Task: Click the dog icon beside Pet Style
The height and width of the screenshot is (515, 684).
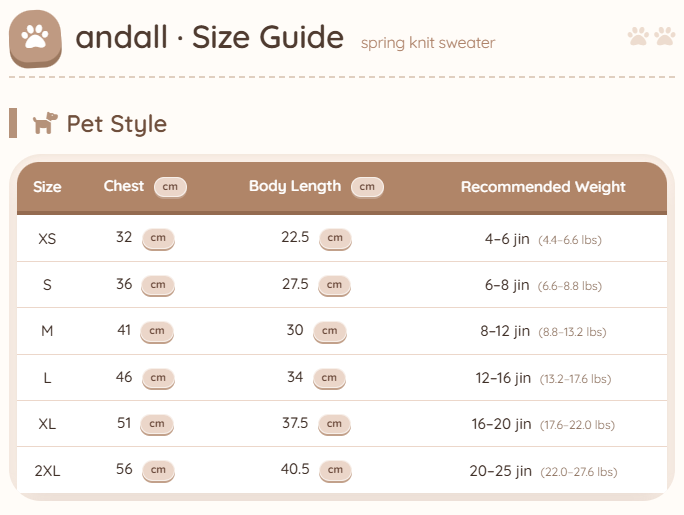Action: (x=45, y=124)
